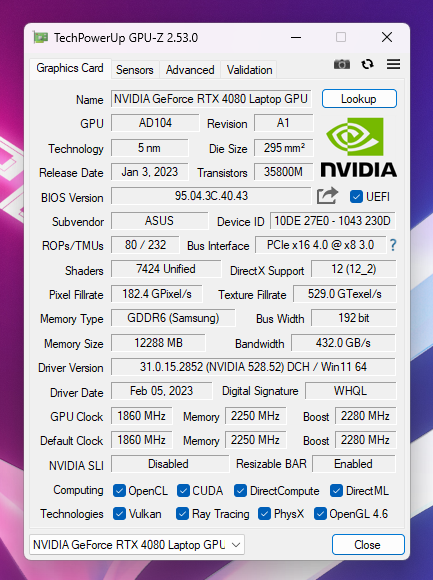Image resolution: width=433 pixels, height=580 pixels.
Task: Click the Bus Interface question mark
Action: (x=393, y=245)
